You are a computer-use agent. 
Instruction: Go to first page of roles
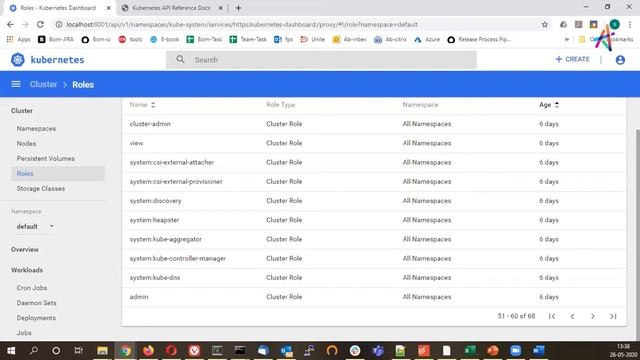click(x=552, y=316)
